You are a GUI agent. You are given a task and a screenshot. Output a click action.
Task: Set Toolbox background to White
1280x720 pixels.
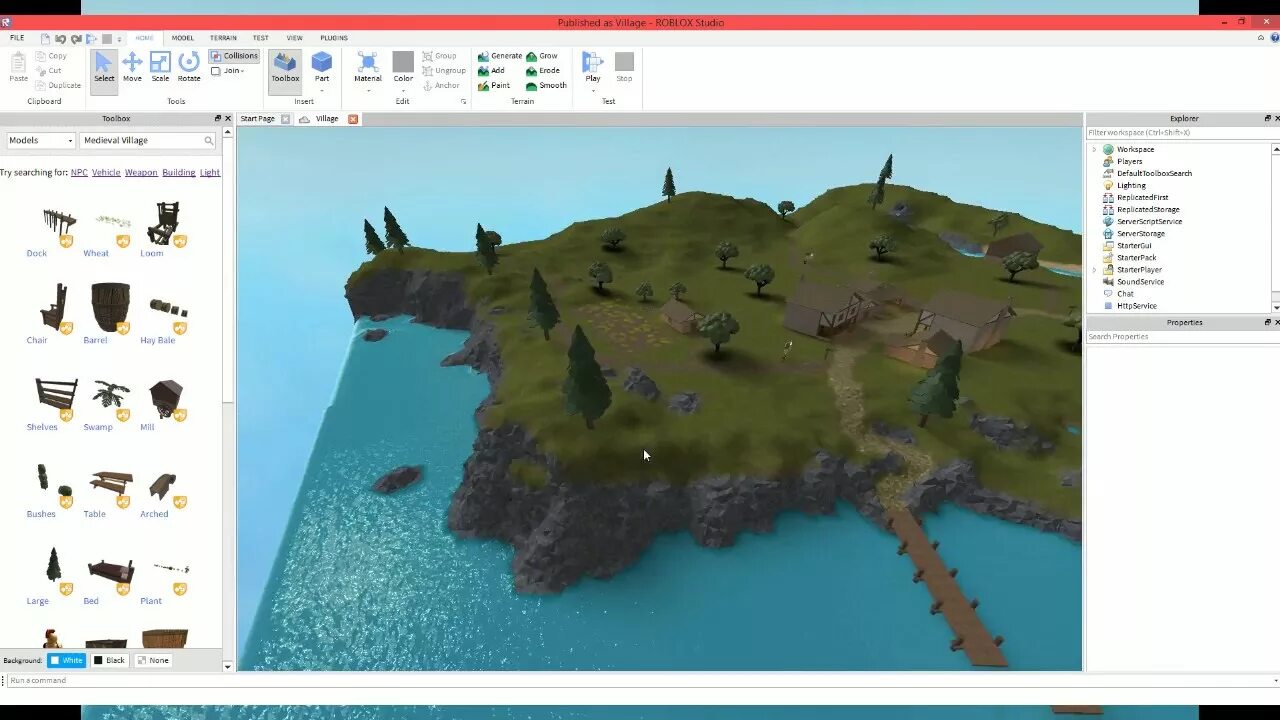click(x=67, y=660)
